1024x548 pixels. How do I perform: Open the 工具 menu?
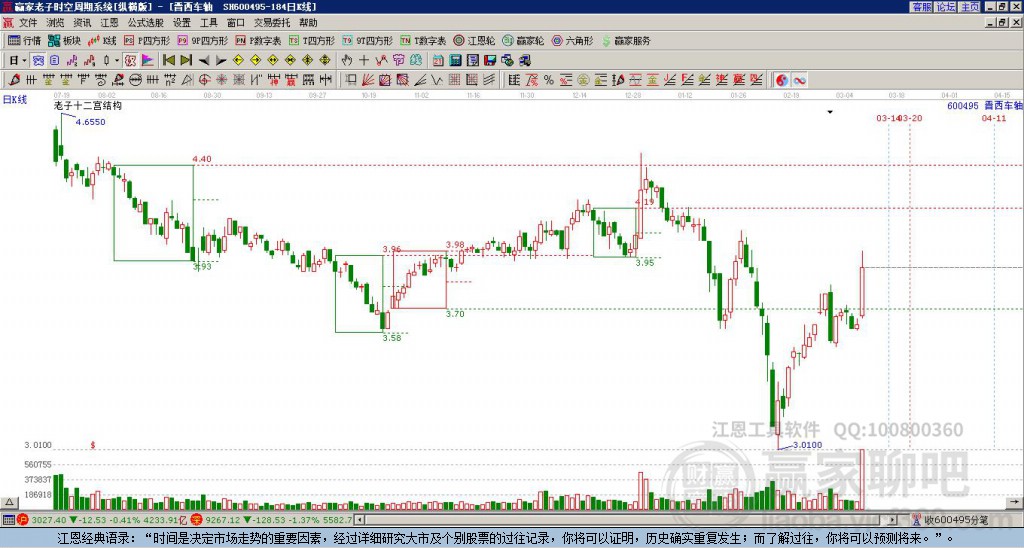pyautogui.click(x=209, y=23)
